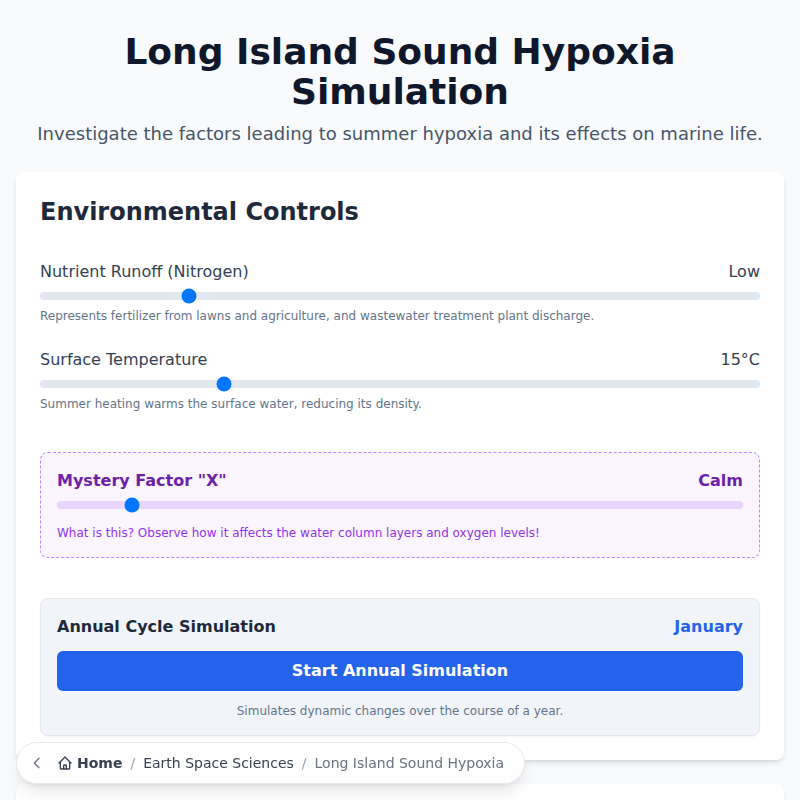Click the Surface Temperature label
The width and height of the screenshot is (800, 800).
click(123, 359)
